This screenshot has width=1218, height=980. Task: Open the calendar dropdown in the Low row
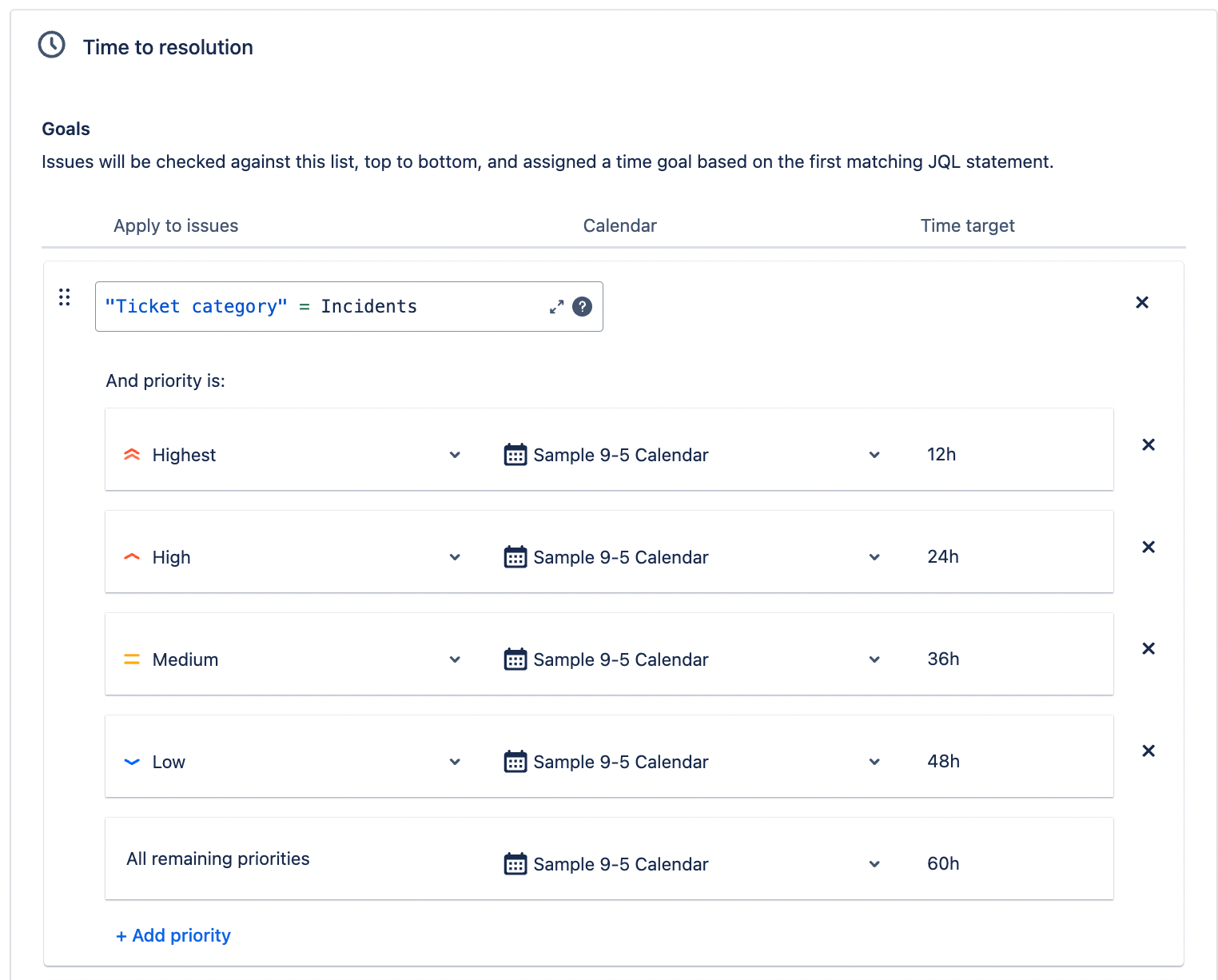(874, 761)
